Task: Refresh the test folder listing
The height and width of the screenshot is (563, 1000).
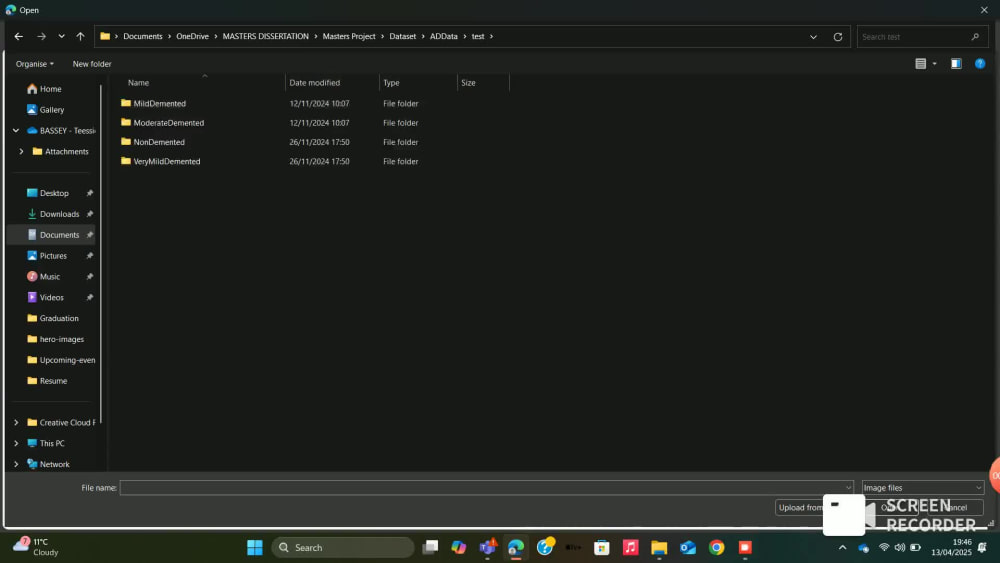Action: [x=838, y=36]
